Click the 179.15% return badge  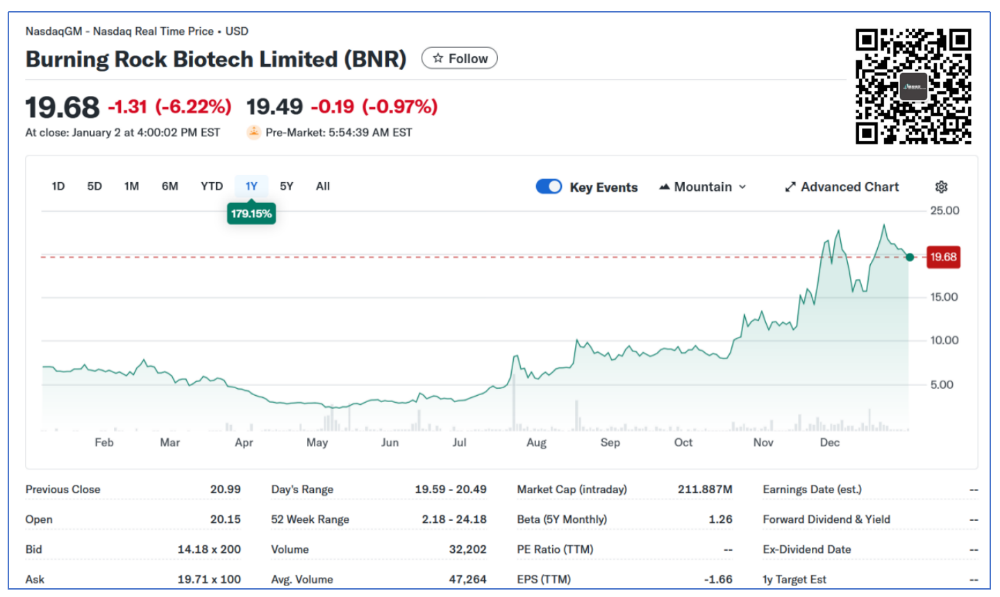[x=251, y=214]
